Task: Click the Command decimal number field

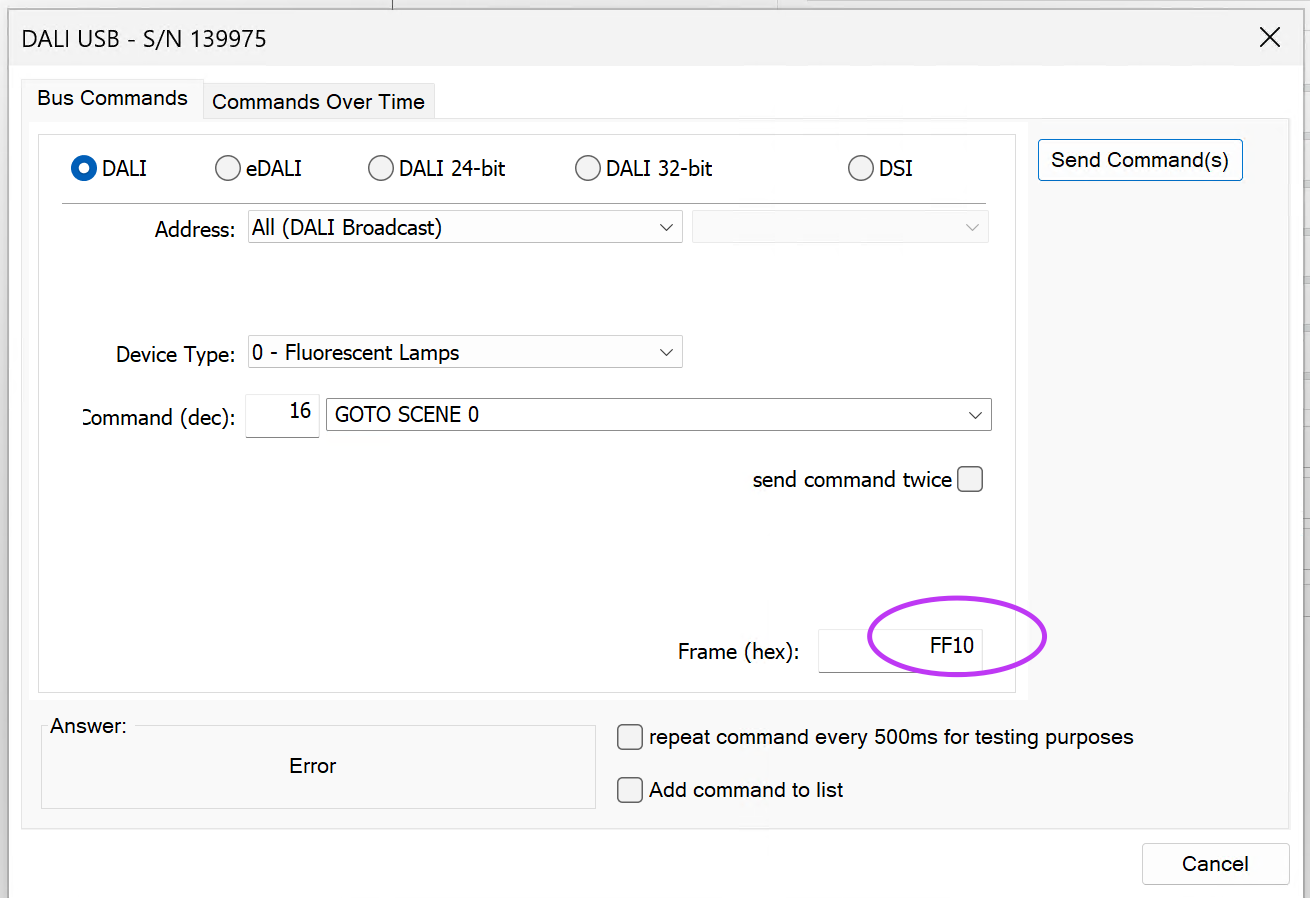Action: (282, 415)
